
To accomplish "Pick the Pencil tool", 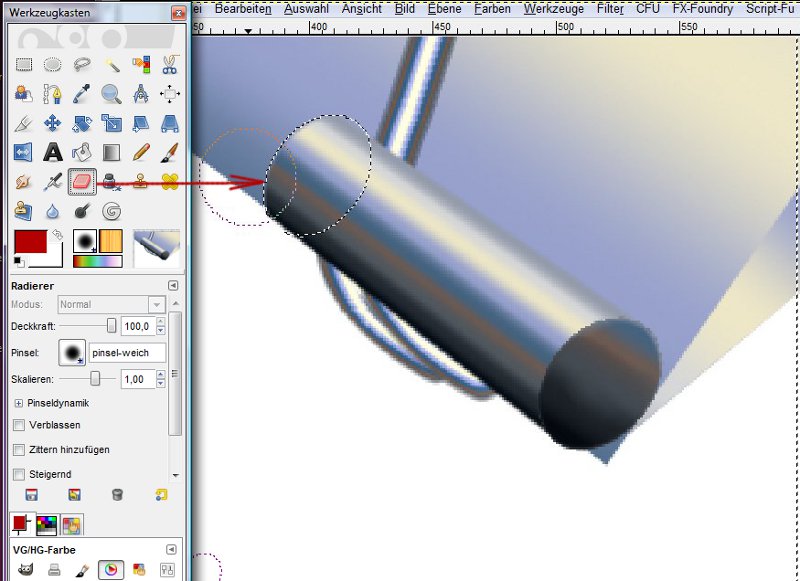I will (141, 153).
